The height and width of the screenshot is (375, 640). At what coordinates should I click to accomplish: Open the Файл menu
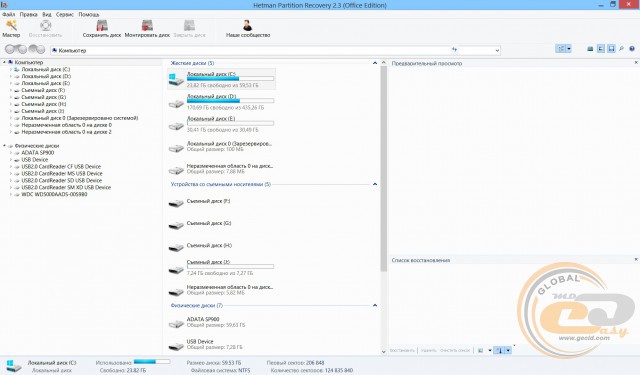click(9, 14)
